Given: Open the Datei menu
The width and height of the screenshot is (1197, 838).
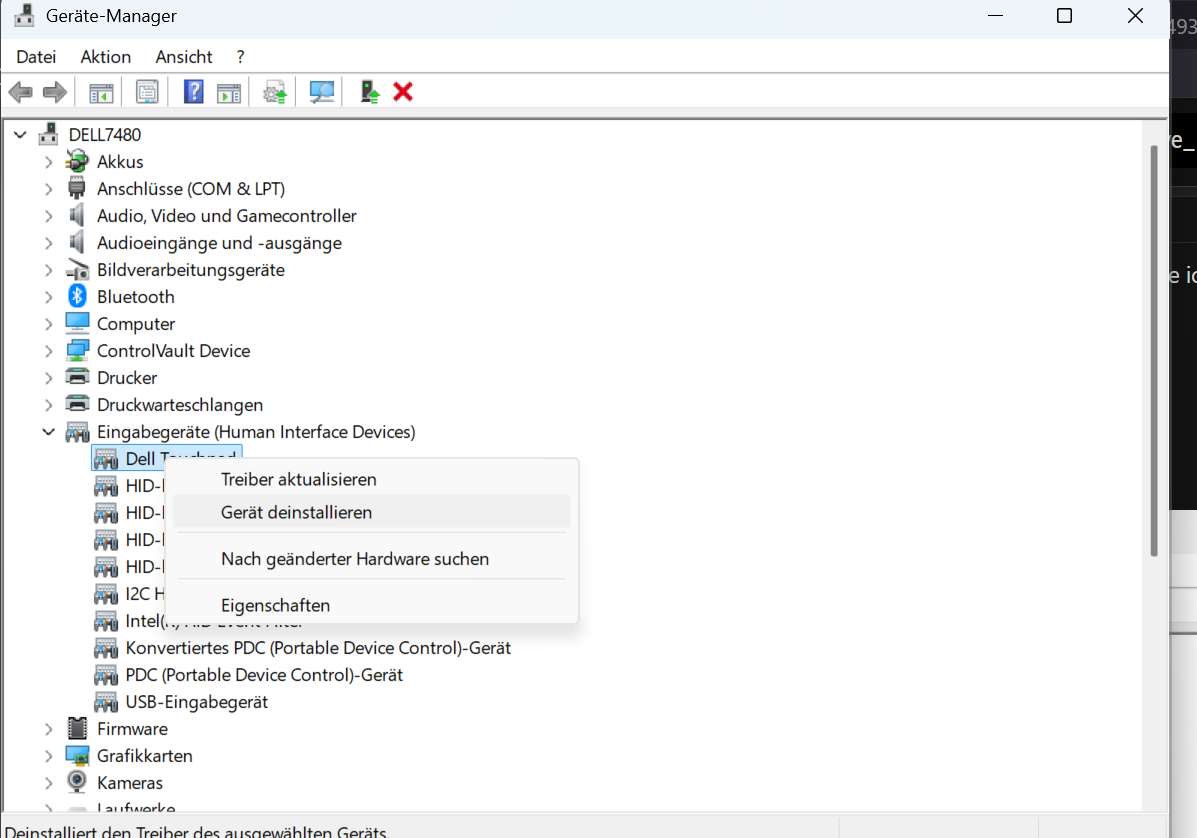Looking at the screenshot, I should pyautogui.click(x=36, y=57).
